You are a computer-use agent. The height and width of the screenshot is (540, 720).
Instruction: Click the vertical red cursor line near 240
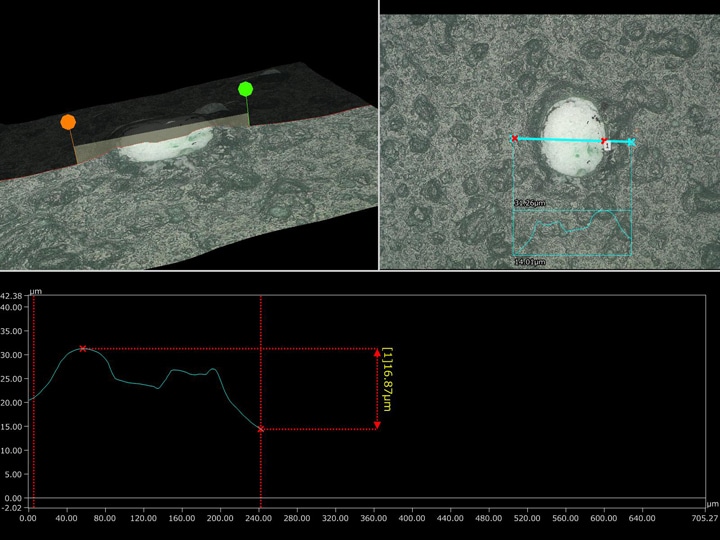point(261,470)
